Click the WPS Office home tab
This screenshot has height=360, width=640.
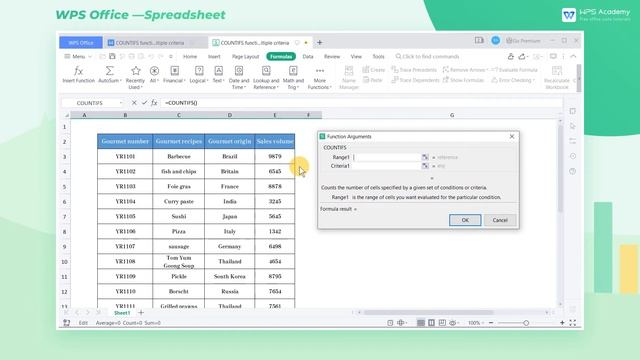click(81, 42)
